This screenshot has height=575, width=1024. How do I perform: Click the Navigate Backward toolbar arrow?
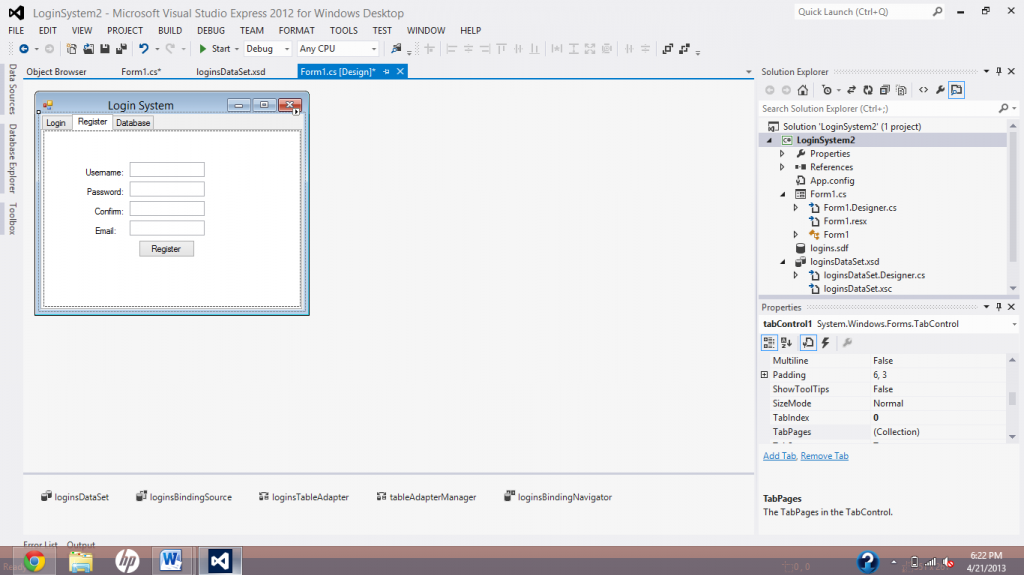coord(24,49)
